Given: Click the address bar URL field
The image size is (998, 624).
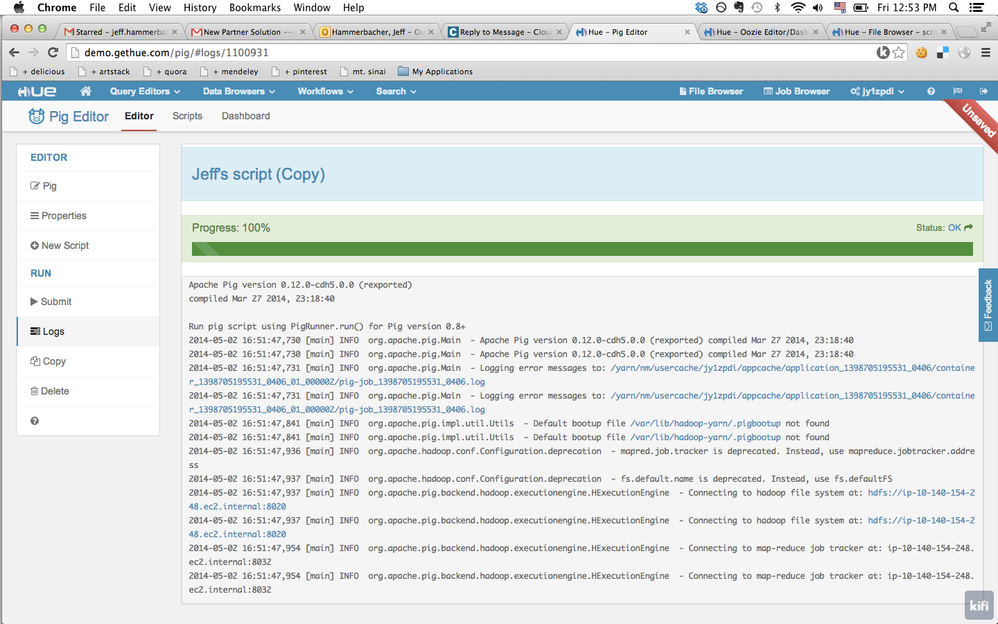Looking at the screenshot, I should pyautogui.click(x=471, y=52).
